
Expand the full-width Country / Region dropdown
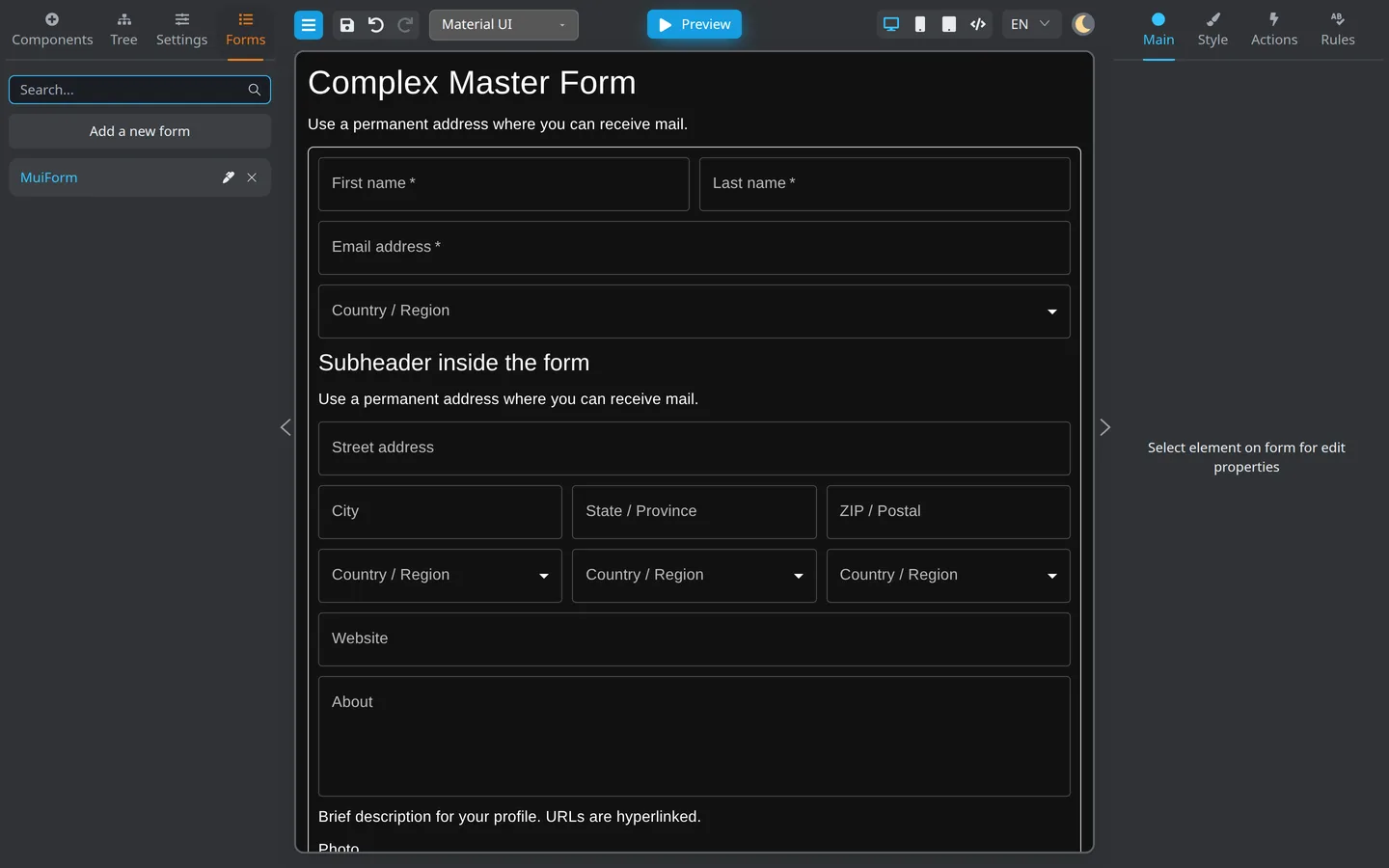point(694,312)
